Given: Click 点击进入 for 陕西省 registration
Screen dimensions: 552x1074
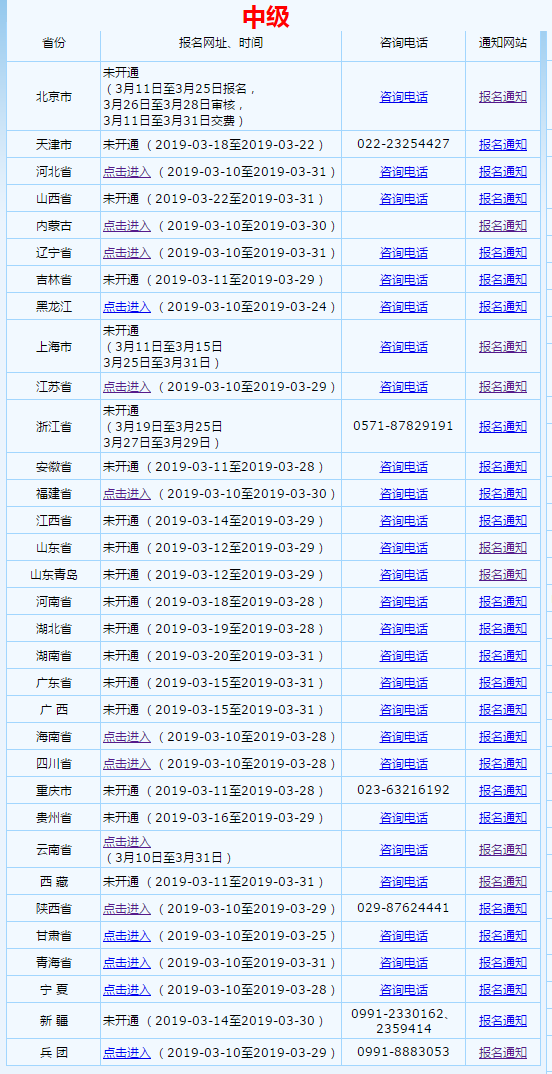Looking at the screenshot, I should click(127, 909).
